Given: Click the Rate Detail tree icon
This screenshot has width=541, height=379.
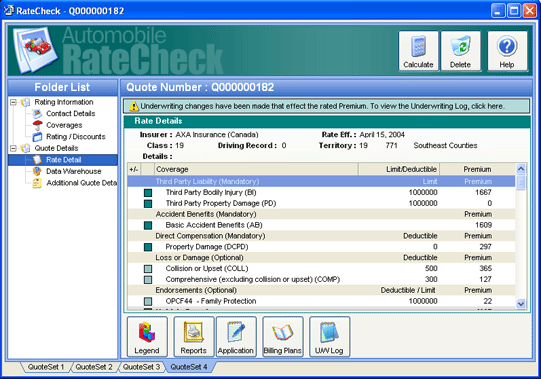Looking at the screenshot, I should pyautogui.click(x=37, y=160).
